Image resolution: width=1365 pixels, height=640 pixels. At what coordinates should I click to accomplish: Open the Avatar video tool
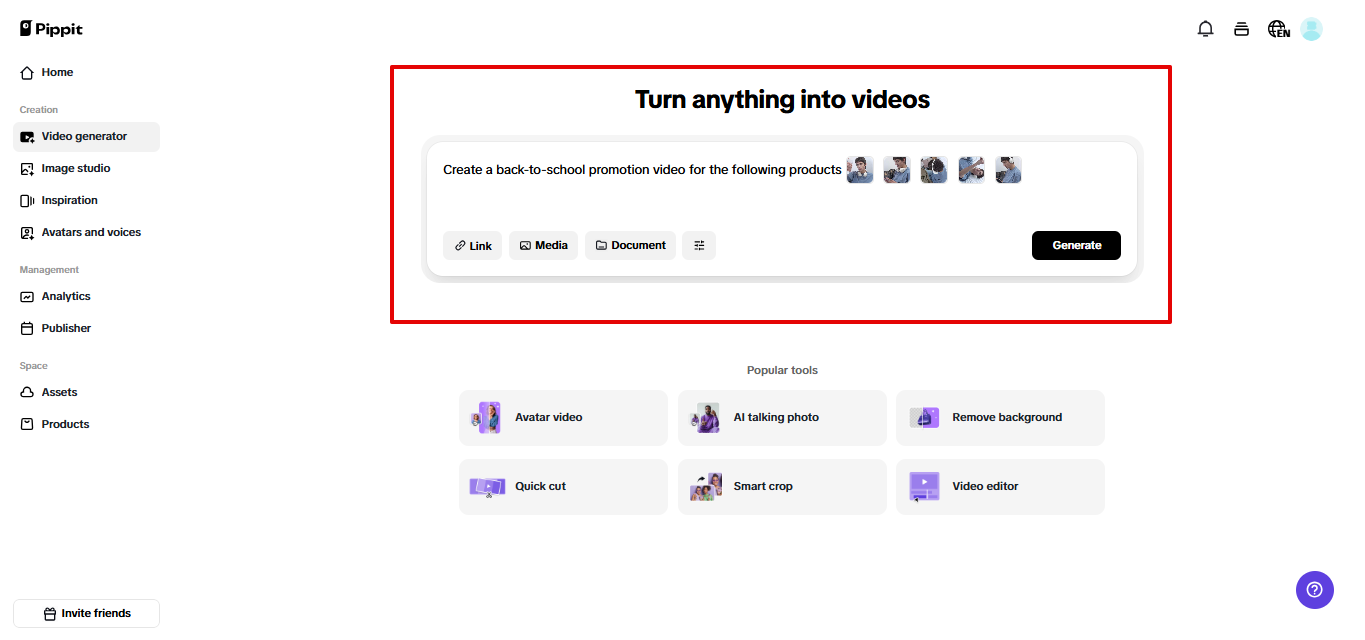pyautogui.click(x=563, y=418)
